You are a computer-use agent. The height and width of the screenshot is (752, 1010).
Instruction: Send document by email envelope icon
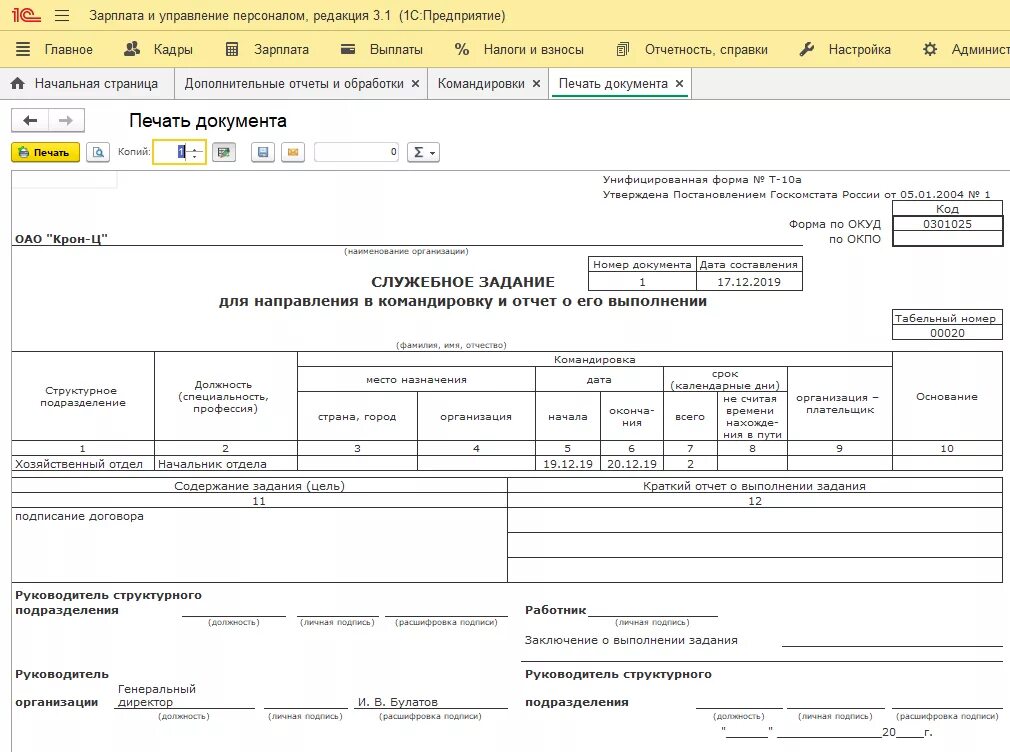tap(293, 152)
